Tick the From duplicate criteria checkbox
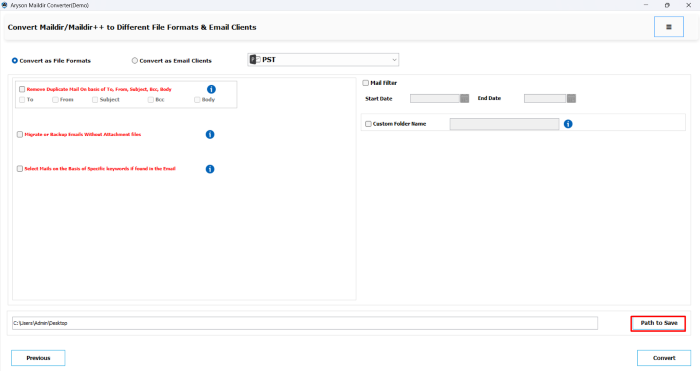The height and width of the screenshot is (371, 700). [x=55, y=100]
